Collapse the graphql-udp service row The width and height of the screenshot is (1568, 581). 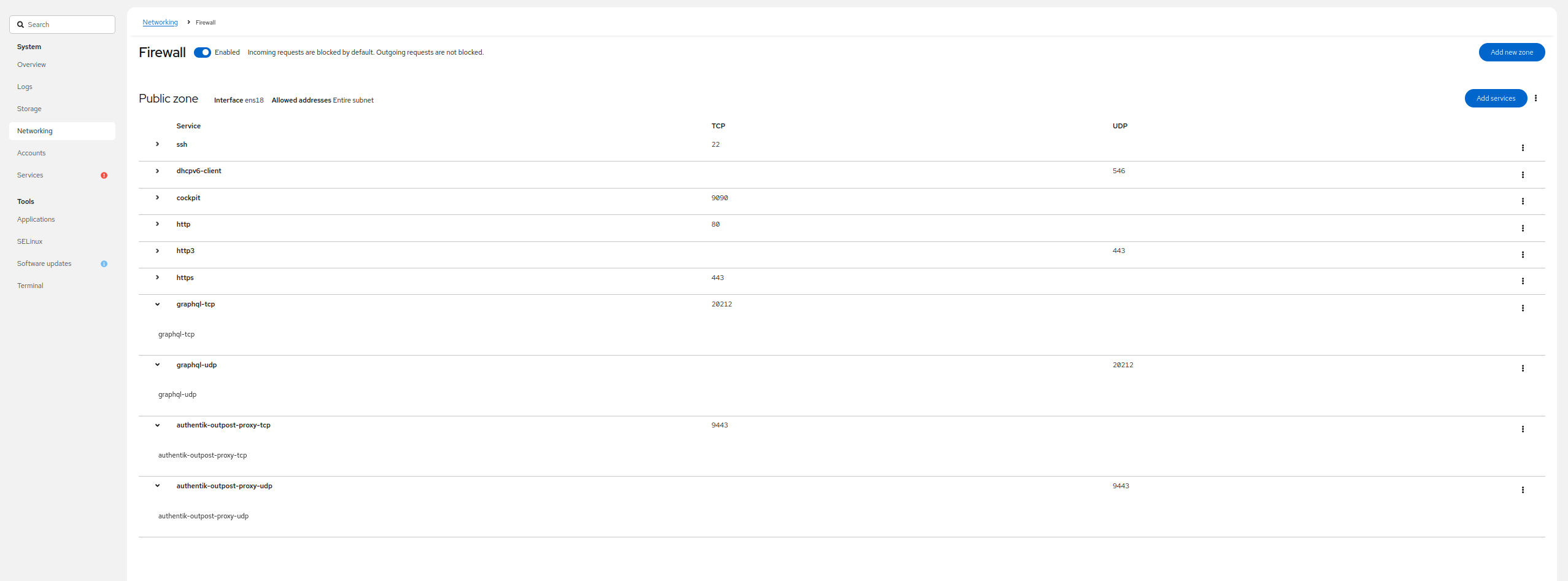(x=158, y=365)
